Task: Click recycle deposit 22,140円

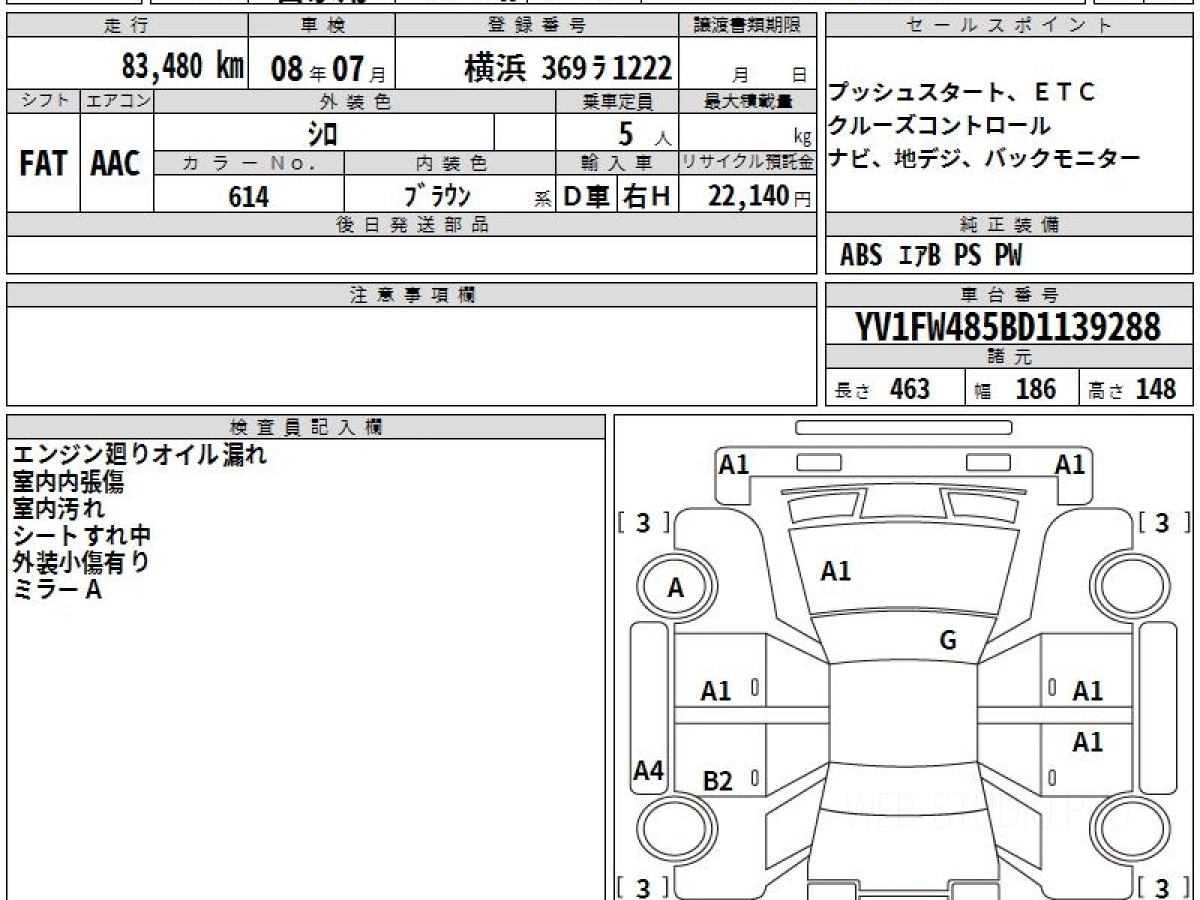Action: click(760, 197)
